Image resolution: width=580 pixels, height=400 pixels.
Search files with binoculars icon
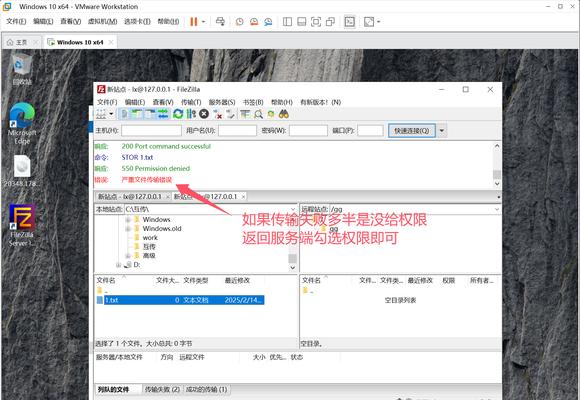(x=284, y=114)
